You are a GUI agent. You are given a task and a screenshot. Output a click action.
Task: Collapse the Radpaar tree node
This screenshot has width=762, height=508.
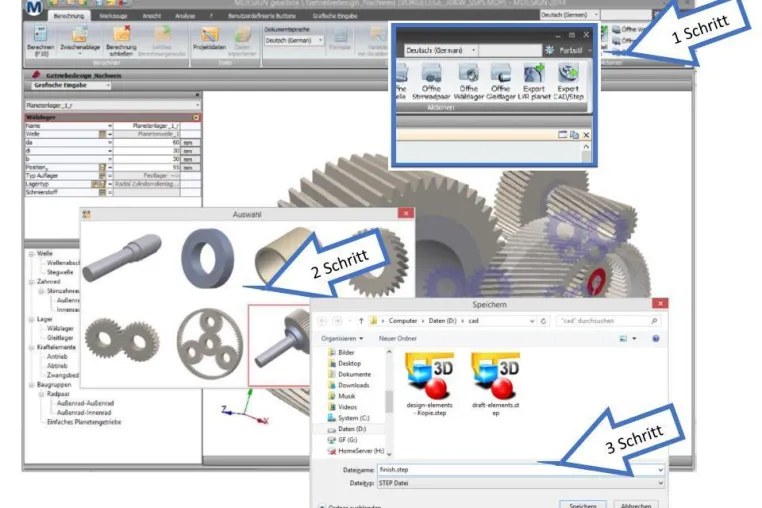[41, 394]
